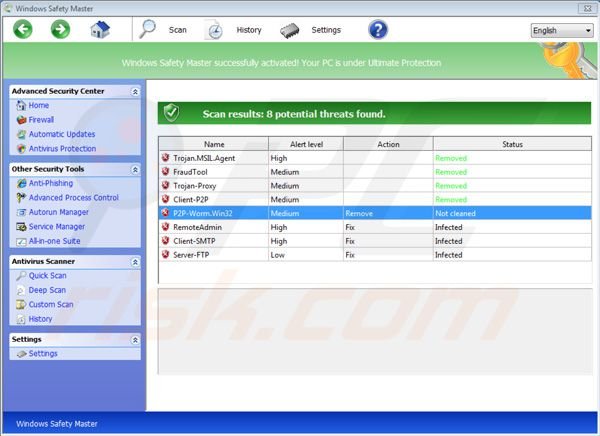
Task: Click the Service Manager icon
Action: point(21,227)
